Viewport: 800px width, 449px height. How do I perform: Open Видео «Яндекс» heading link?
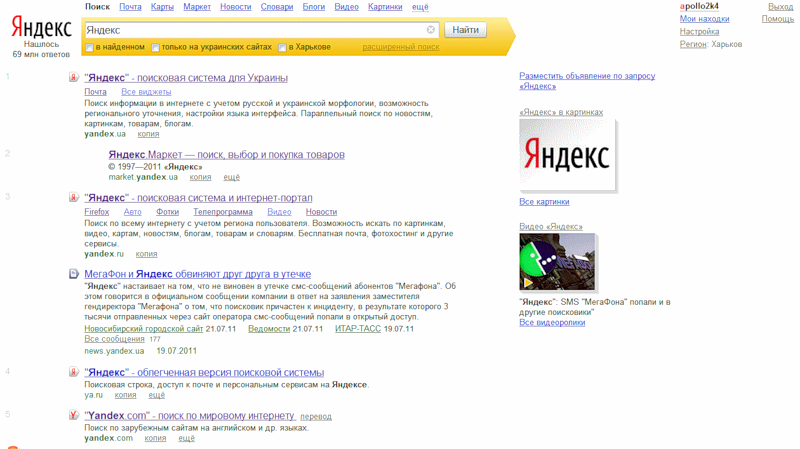coord(551,226)
